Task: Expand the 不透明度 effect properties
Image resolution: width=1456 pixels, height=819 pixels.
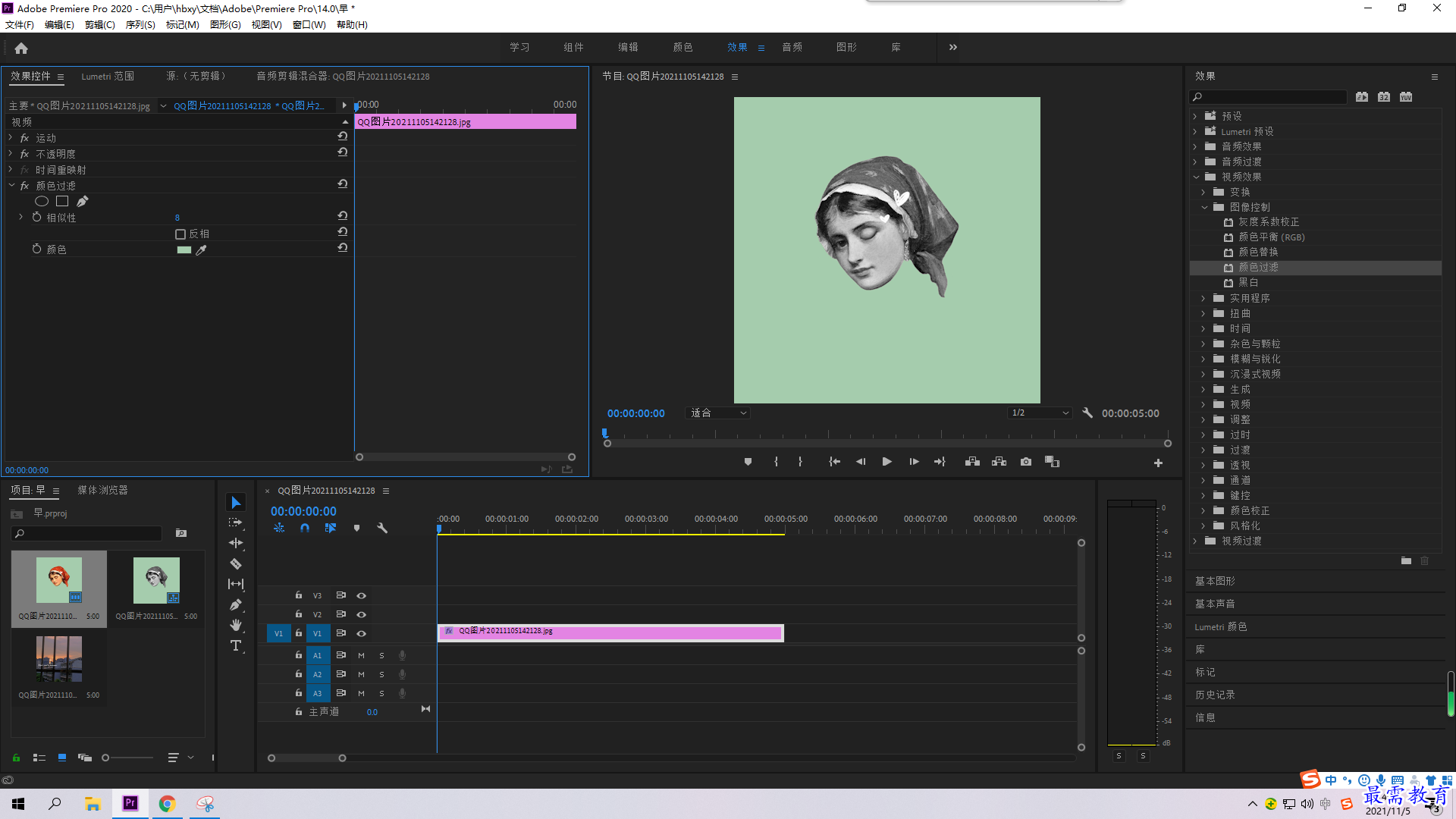Action: point(11,154)
